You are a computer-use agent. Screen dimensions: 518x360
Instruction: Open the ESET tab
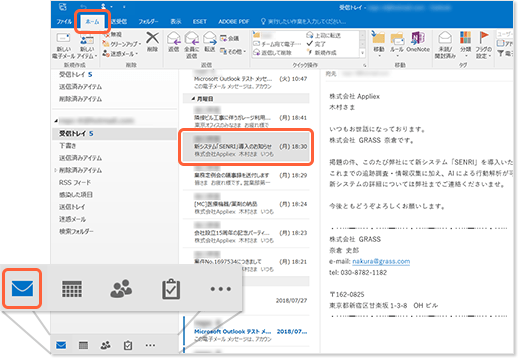pos(200,22)
